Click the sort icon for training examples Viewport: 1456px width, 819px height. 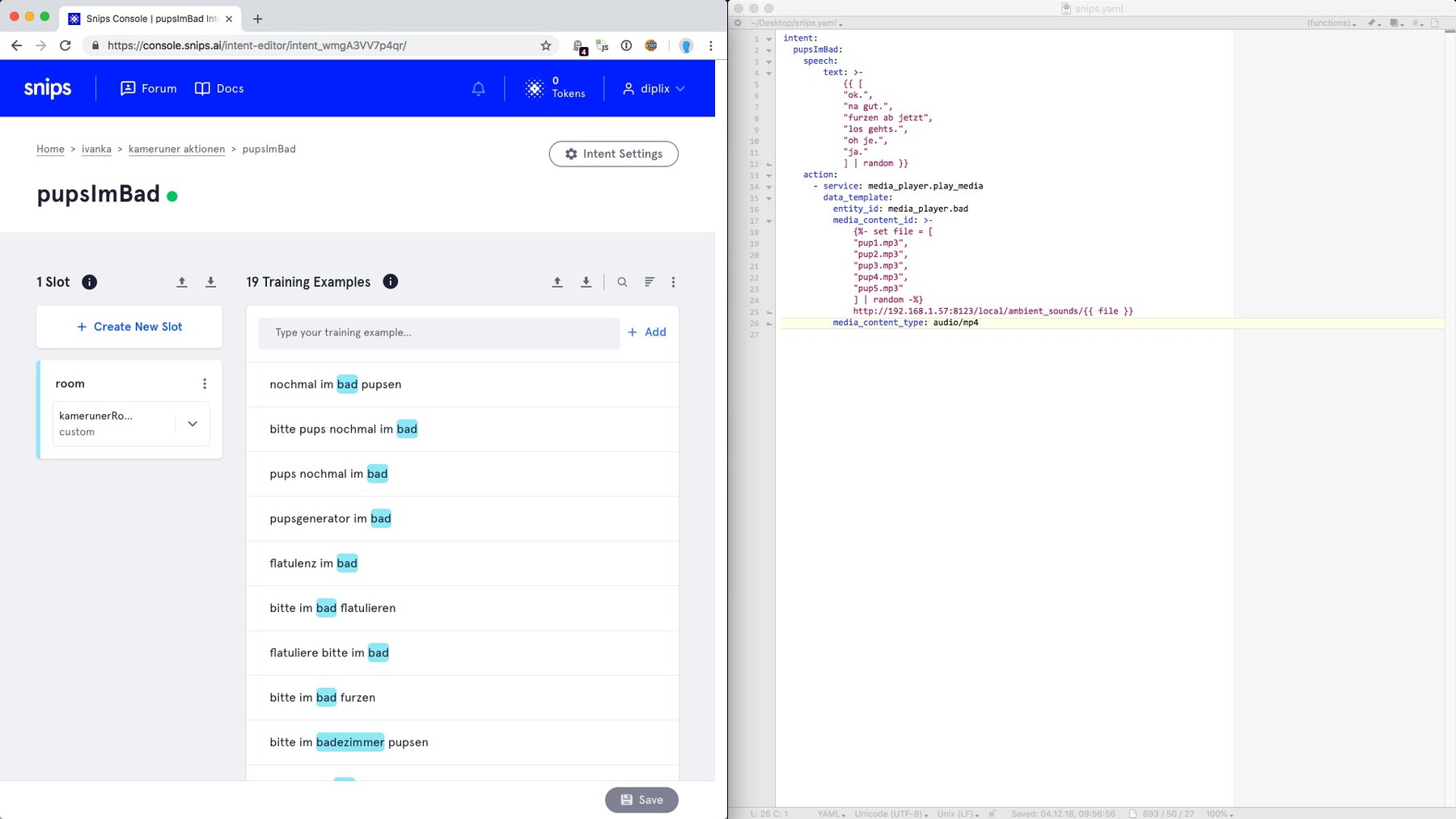click(649, 282)
